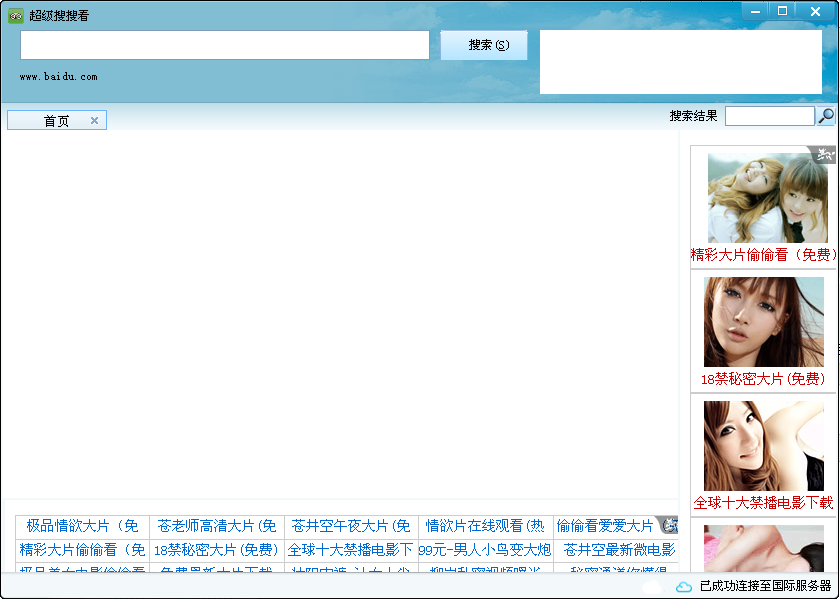This screenshot has width=840, height=600.
Task: Open 苍井空午夜大片 link in bottom table
Action: pos(351,526)
